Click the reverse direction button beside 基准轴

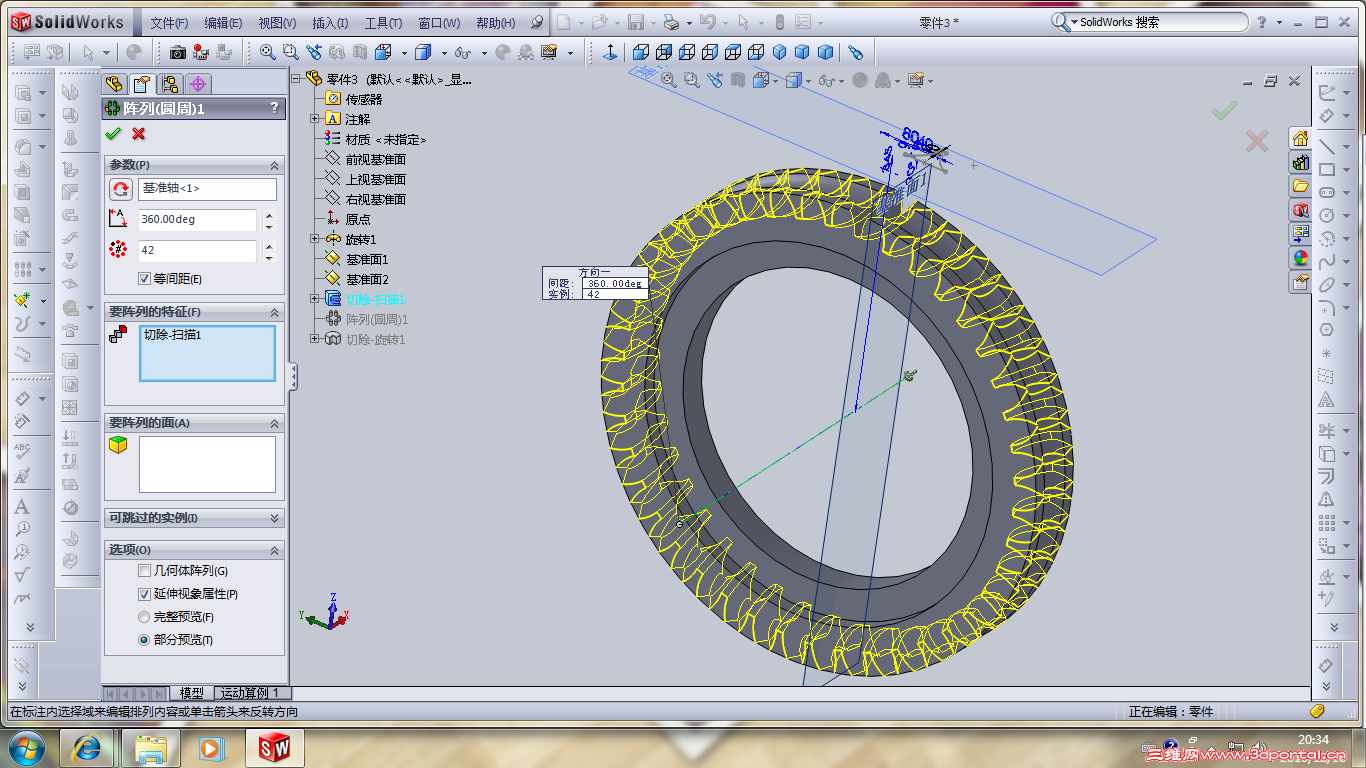(120, 189)
